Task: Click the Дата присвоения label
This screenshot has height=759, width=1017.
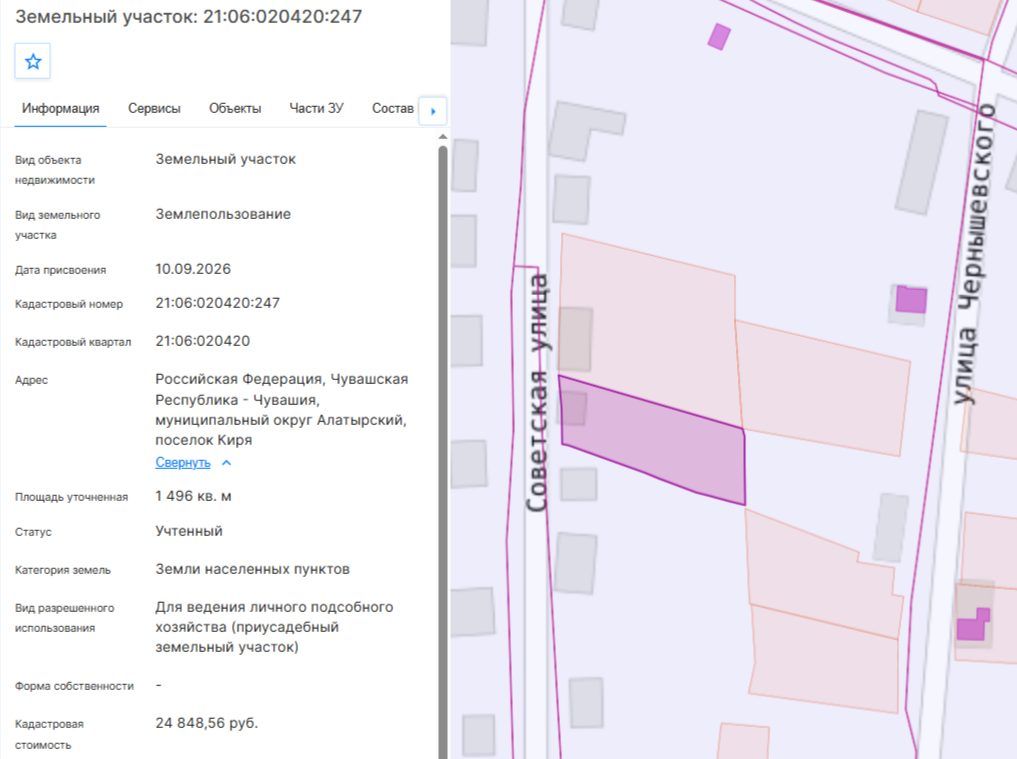Action: [x=60, y=271]
